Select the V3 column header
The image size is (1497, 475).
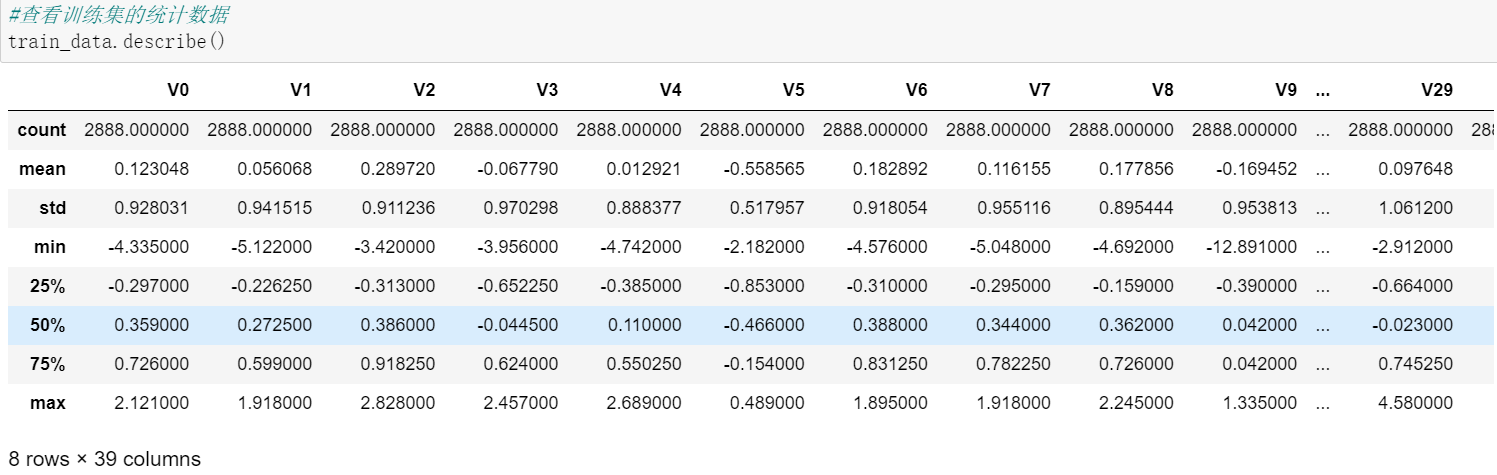point(547,90)
